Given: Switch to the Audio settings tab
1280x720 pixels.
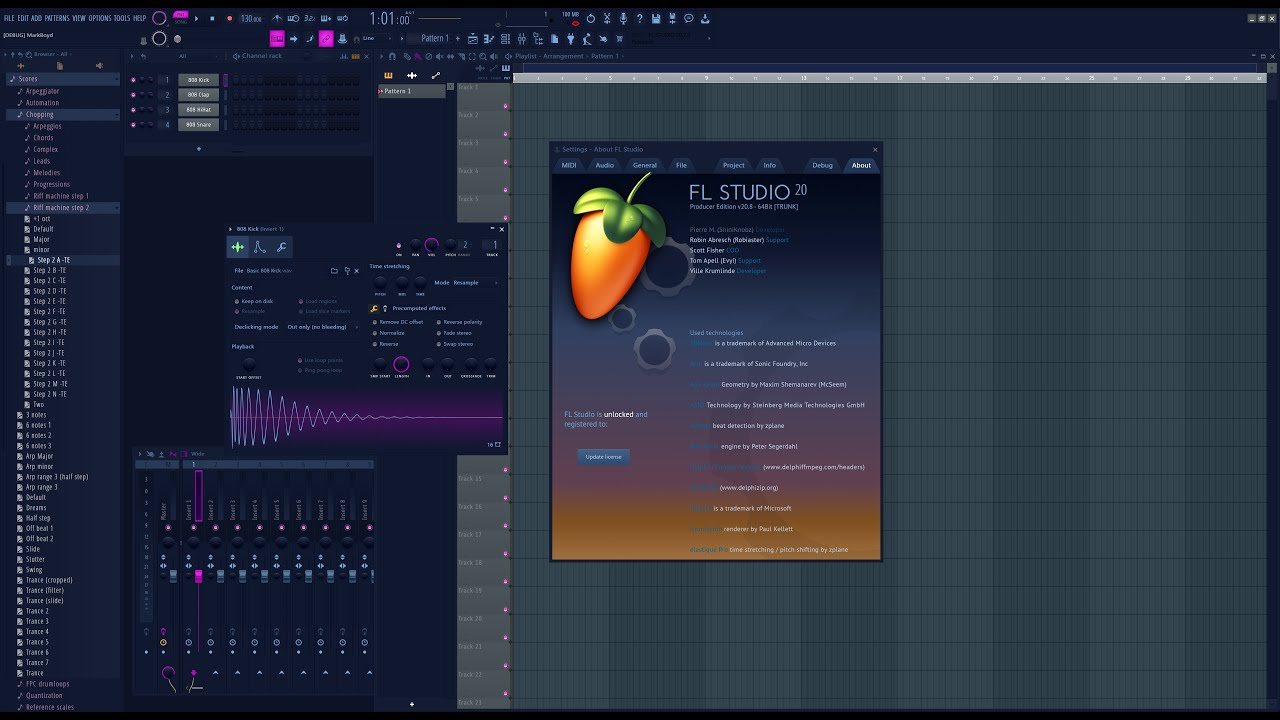Looking at the screenshot, I should pyautogui.click(x=605, y=165).
